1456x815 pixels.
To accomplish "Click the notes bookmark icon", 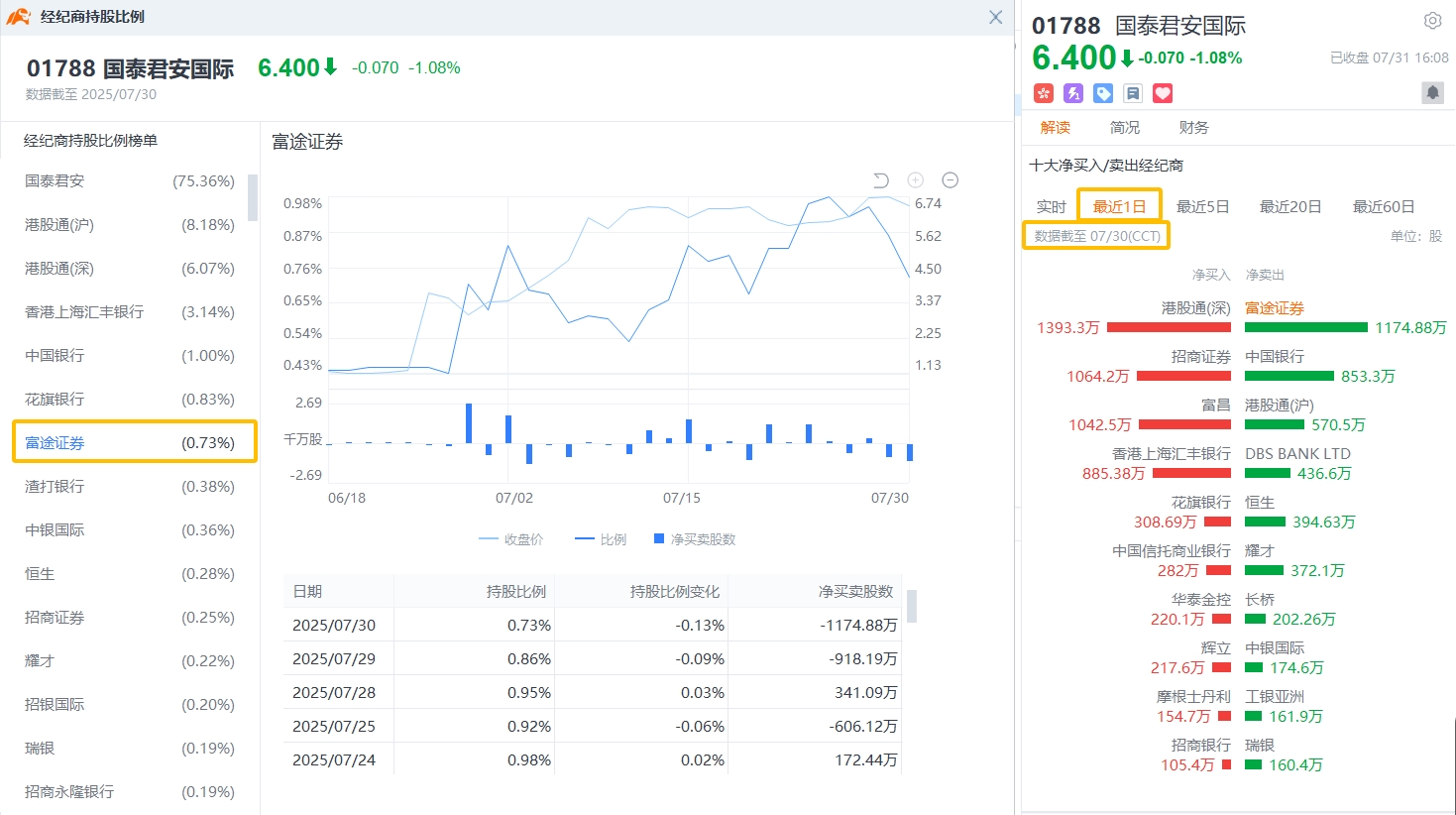I will point(1133,93).
